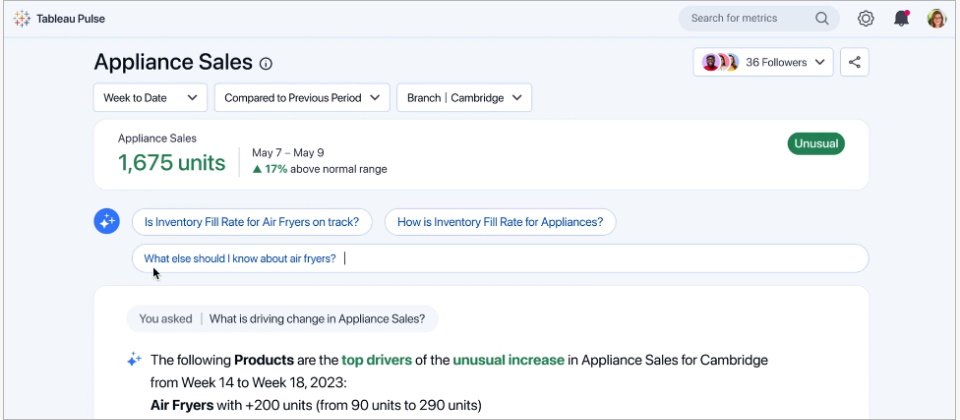The height and width of the screenshot is (420, 960).
Task: Click the Search for metrics field
Action: tap(759, 18)
